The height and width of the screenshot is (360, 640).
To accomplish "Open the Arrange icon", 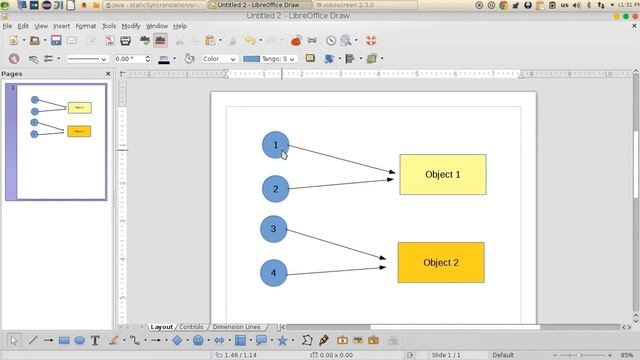I will (x=371, y=59).
